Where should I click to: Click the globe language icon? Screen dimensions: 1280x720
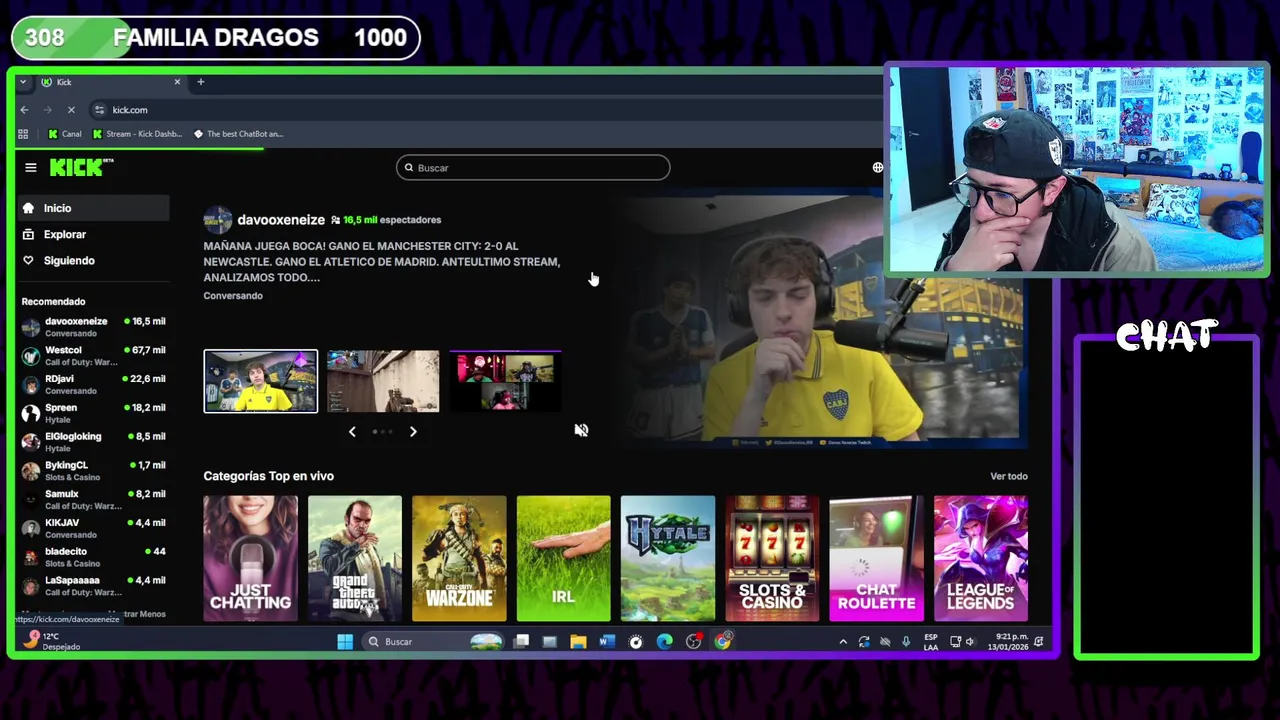point(877,168)
